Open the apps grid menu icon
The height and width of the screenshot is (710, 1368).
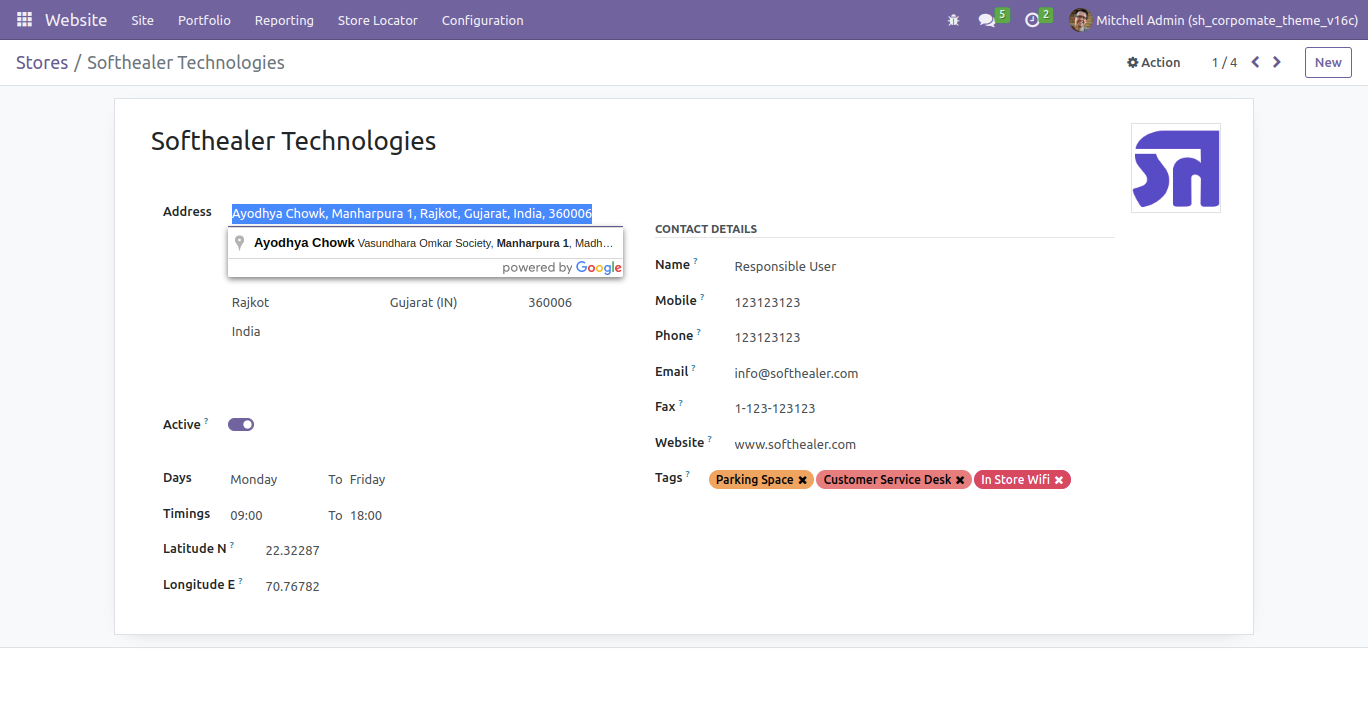coord(24,20)
